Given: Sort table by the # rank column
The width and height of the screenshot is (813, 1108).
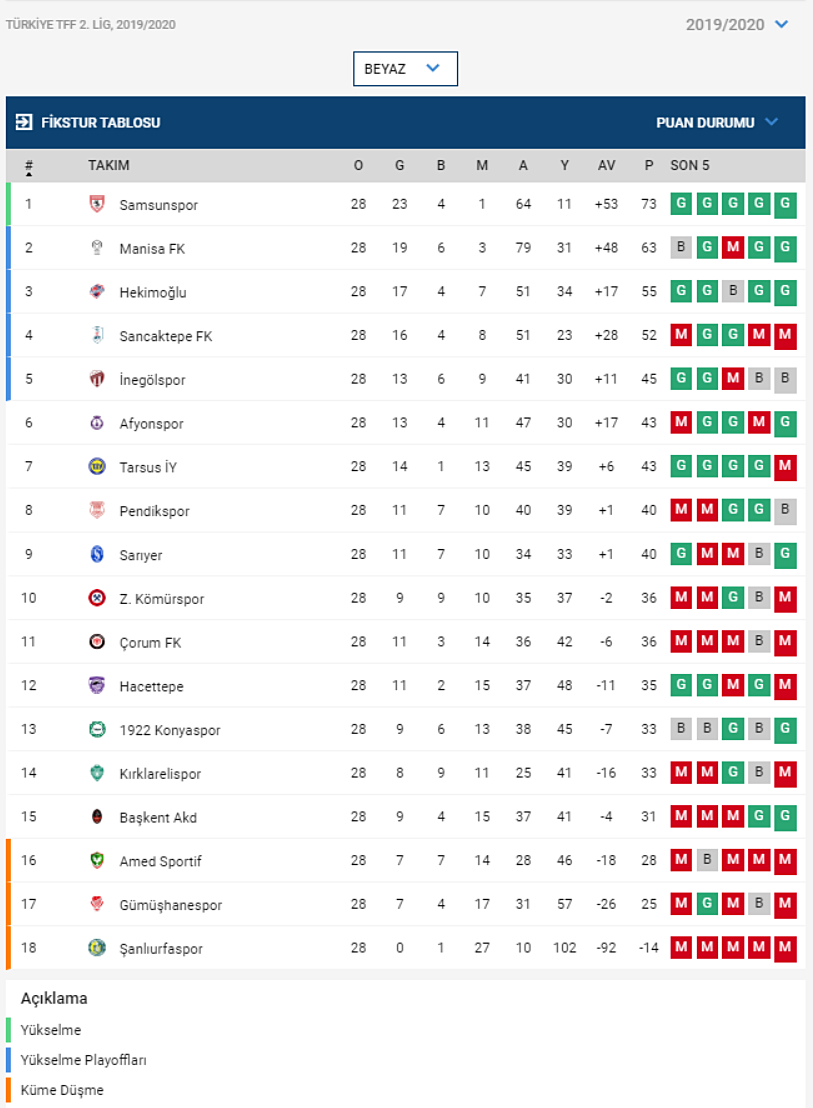Looking at the screenshot, I should [29, 166].
